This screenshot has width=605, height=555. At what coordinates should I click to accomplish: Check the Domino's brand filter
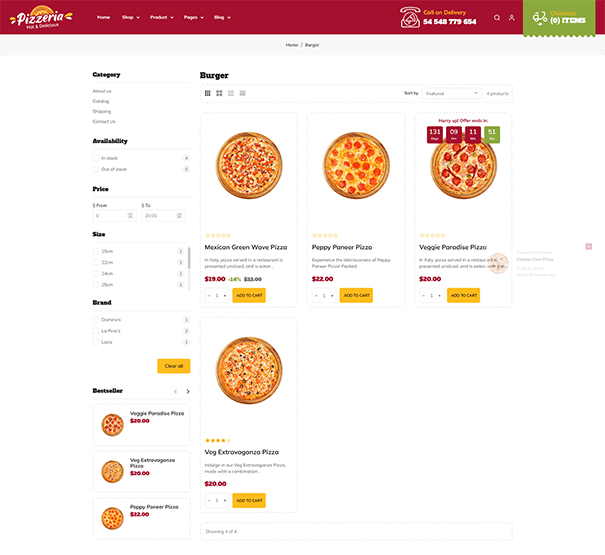[x=96, y=320]
